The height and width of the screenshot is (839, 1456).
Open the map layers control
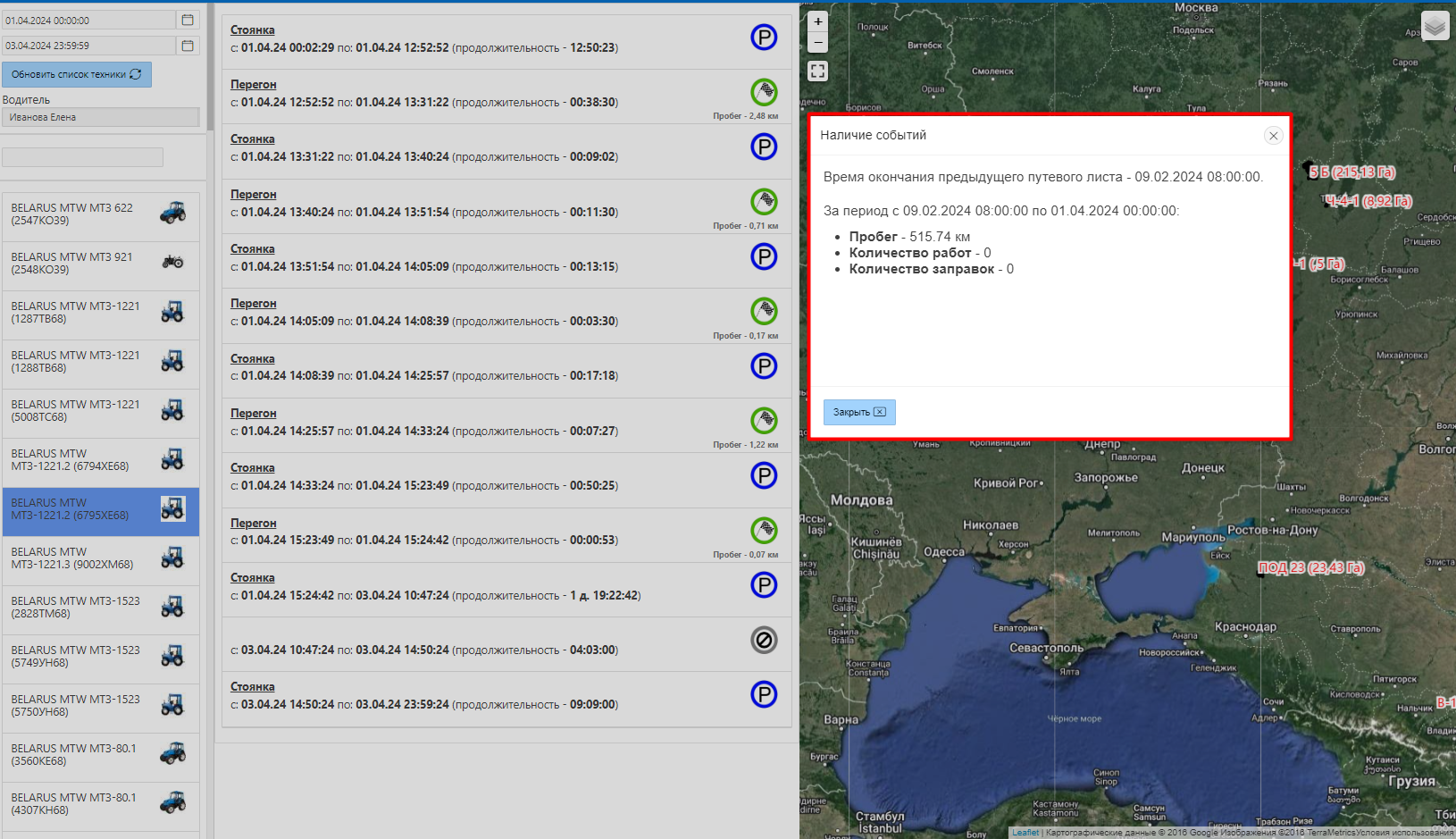pyautogui.click(x=1435, y=26)
